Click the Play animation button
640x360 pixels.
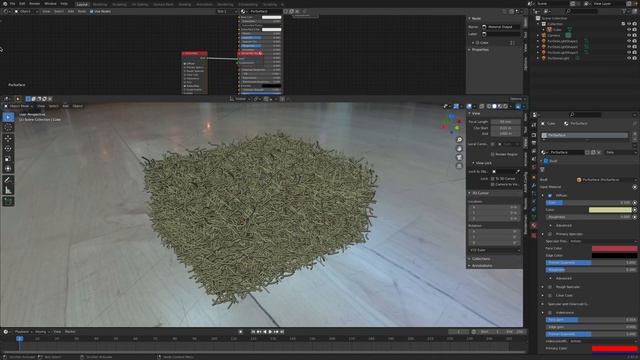coord(270,332)
